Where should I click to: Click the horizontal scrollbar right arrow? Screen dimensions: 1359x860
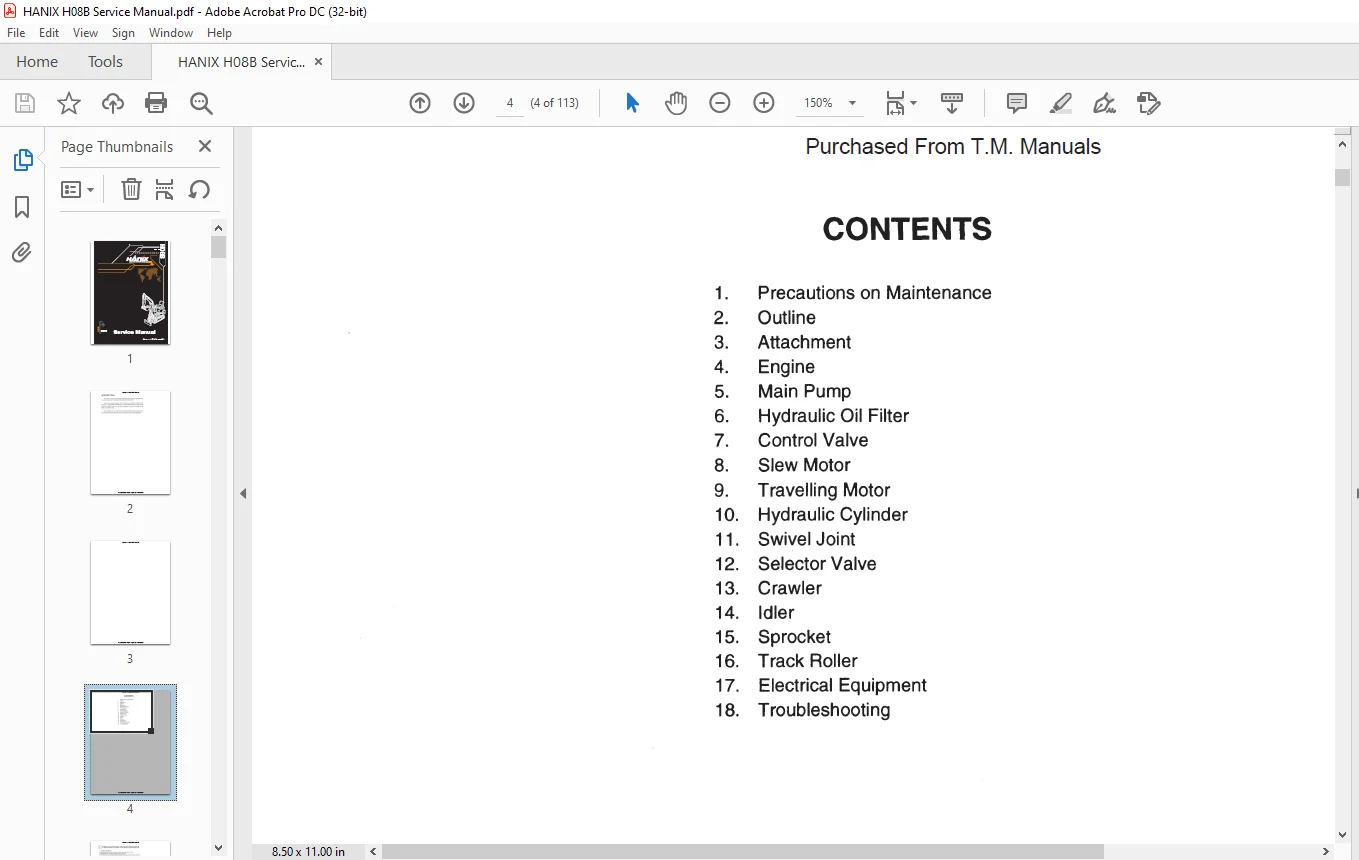click(1327, 852)
